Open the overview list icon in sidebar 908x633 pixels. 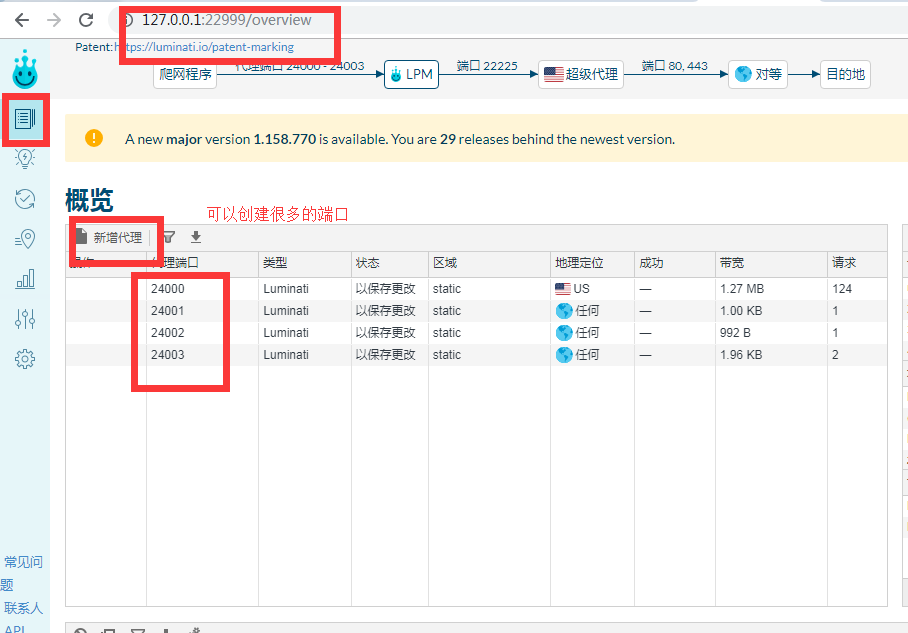click(x=25, y=119)
